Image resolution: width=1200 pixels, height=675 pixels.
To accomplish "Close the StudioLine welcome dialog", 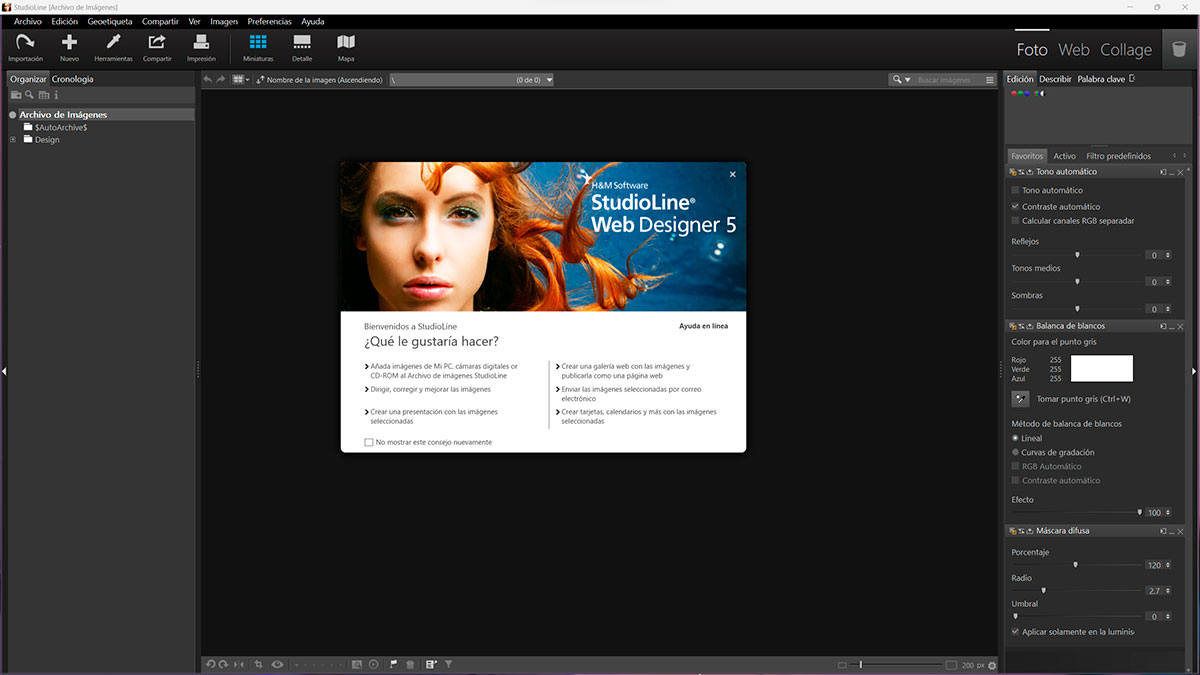I will [x=732, y=174].
